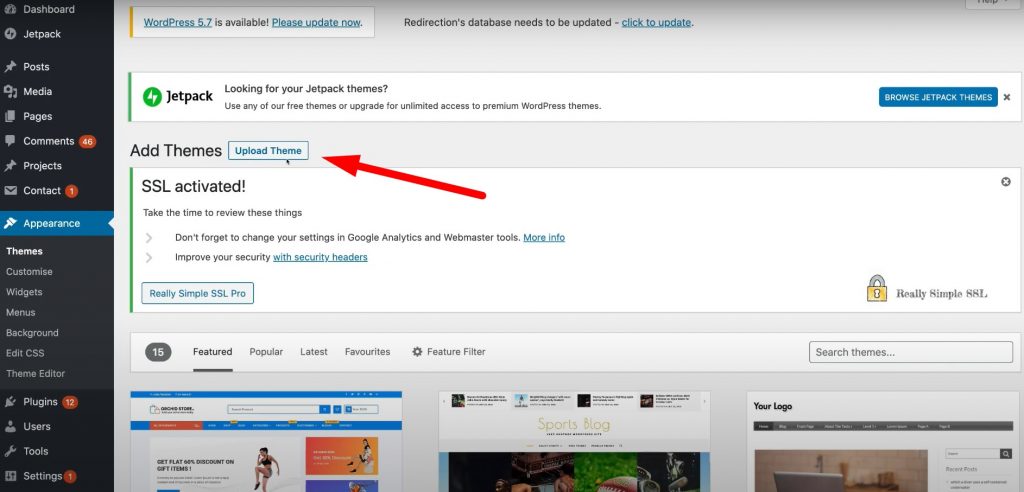
Task: Click the Pages sidebar icon
Action: pos(10,116)
